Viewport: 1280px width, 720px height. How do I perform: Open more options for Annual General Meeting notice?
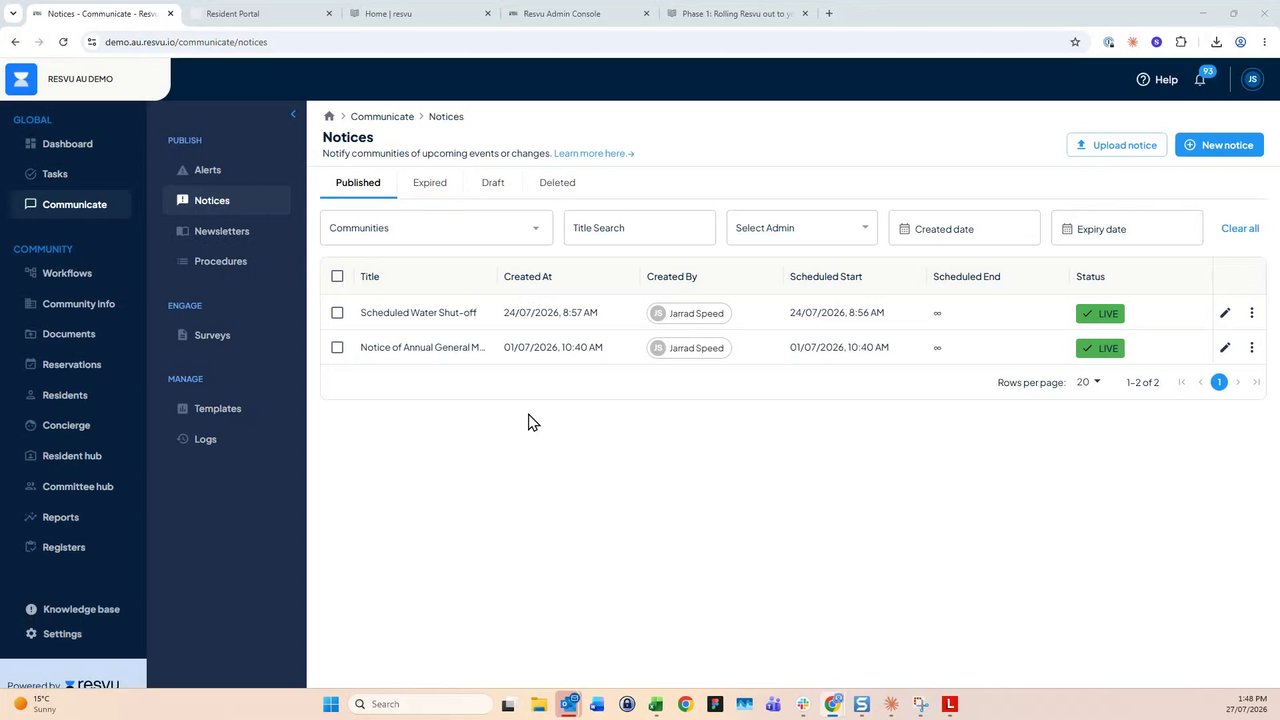click(x=1252, y=348)
